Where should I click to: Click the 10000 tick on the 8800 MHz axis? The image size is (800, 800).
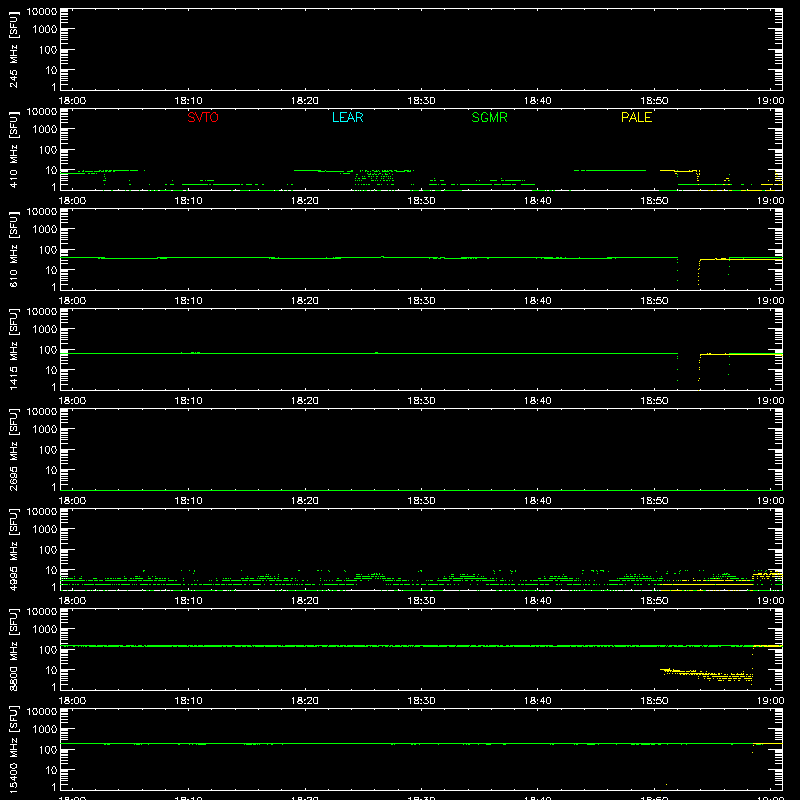coord(42,612)
